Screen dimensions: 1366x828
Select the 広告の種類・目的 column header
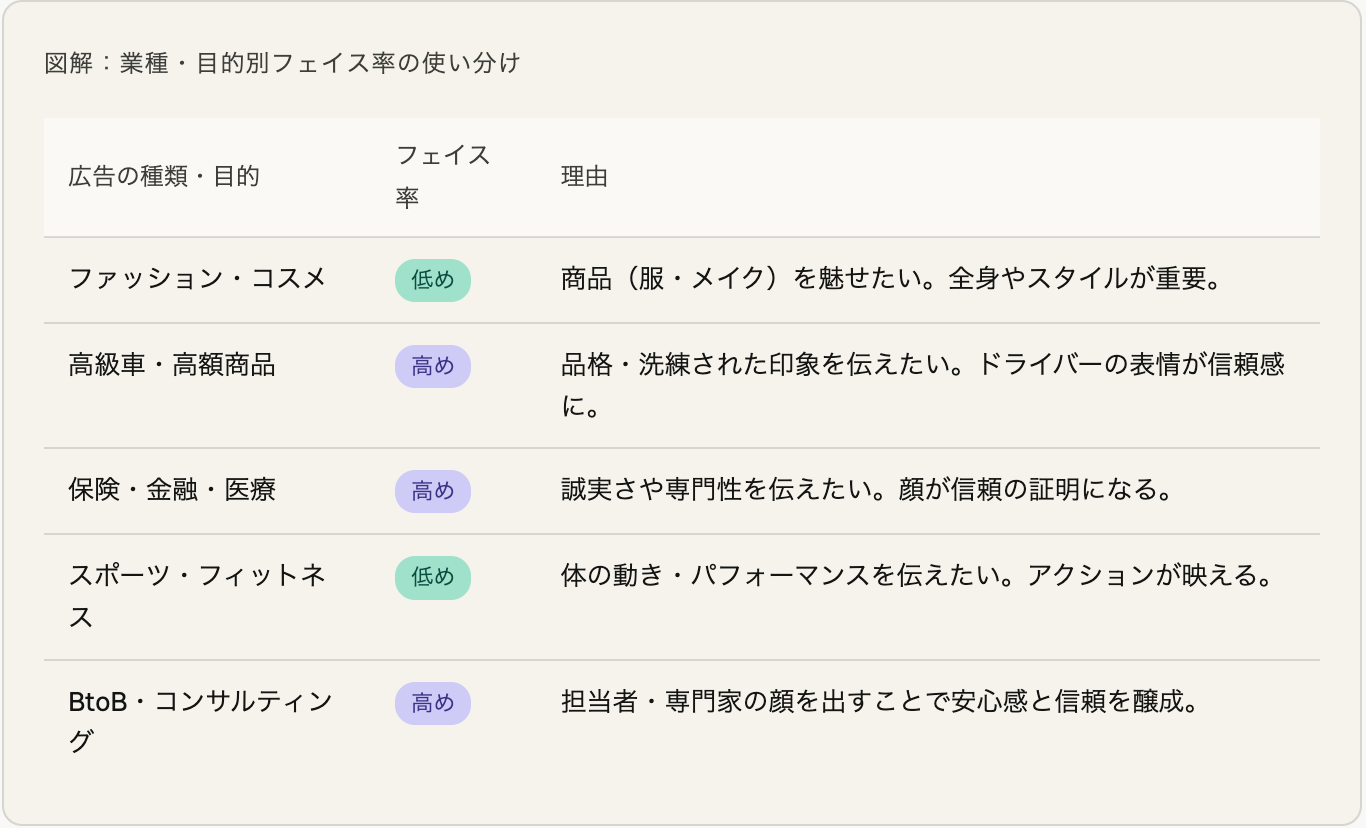(x=164, y=177)
